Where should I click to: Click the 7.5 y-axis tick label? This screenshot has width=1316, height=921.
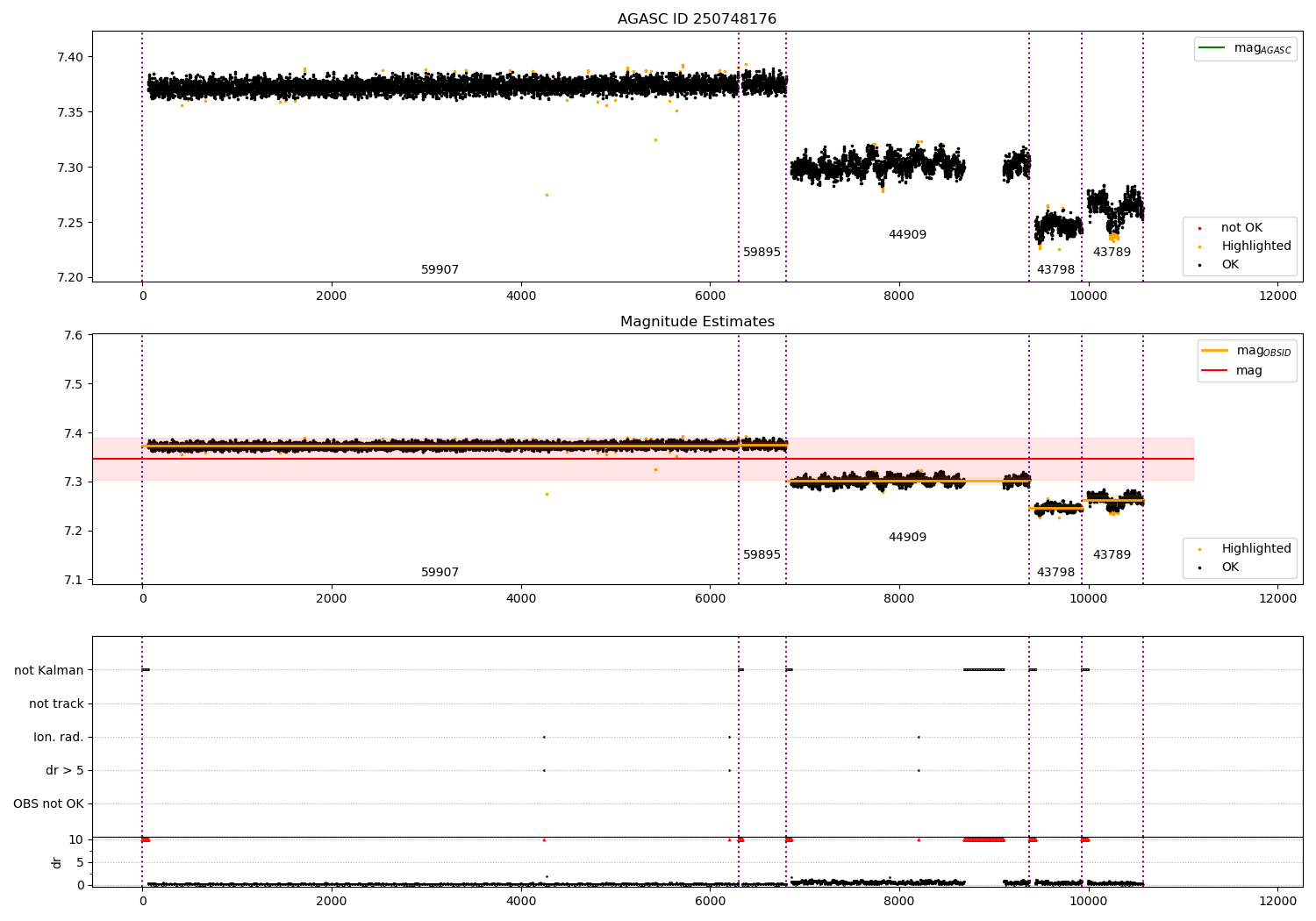(x=74, y=385)
